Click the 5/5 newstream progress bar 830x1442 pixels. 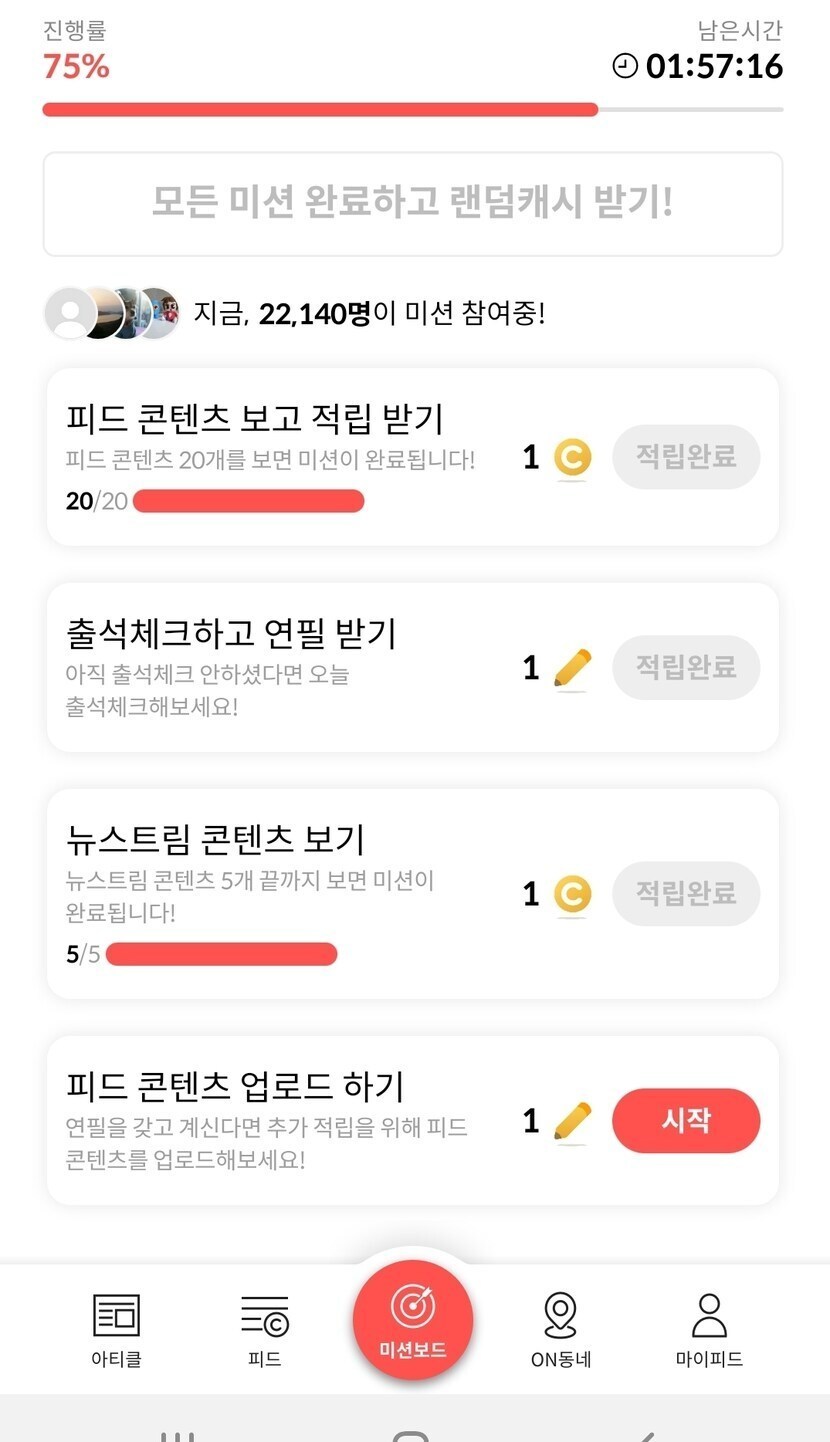(221, 954)
